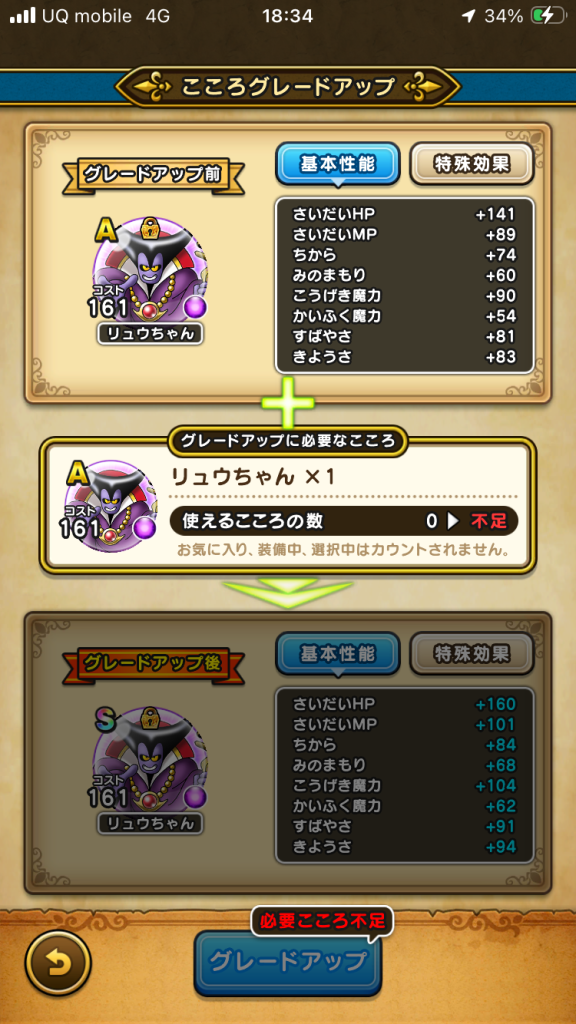Tap the こころグレードアップ title header

coord(288,86)
